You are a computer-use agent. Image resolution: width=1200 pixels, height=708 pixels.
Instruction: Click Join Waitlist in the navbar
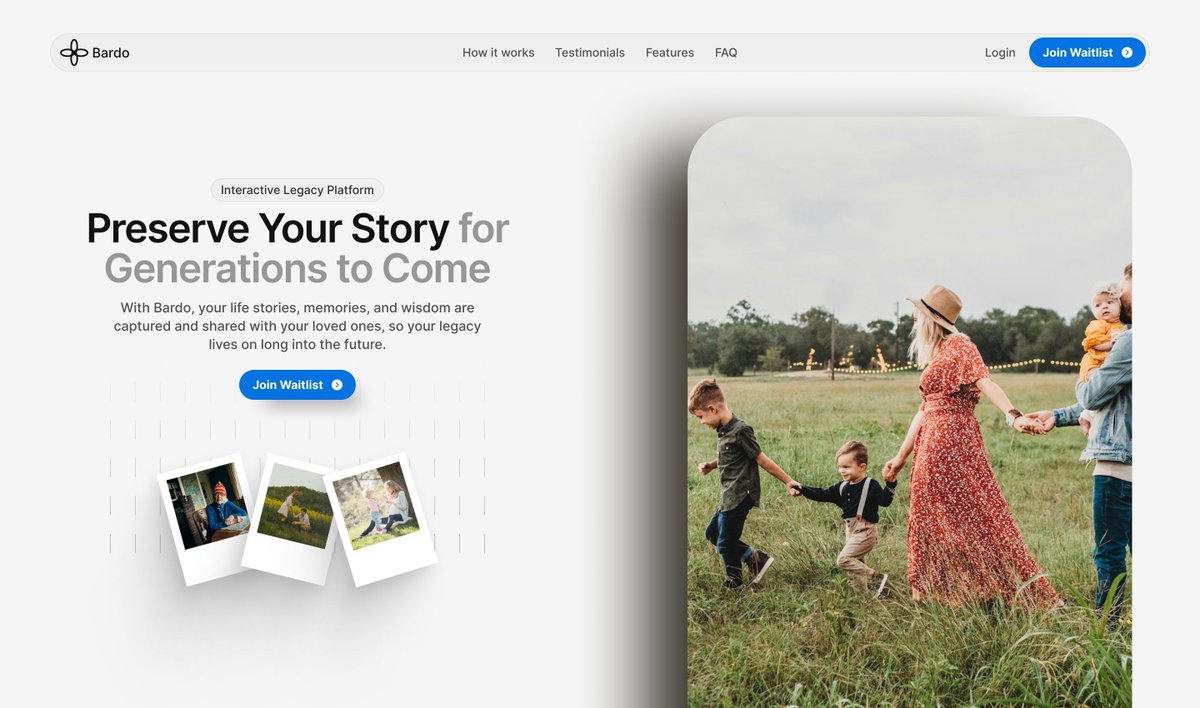click(x=1087, y=53)
